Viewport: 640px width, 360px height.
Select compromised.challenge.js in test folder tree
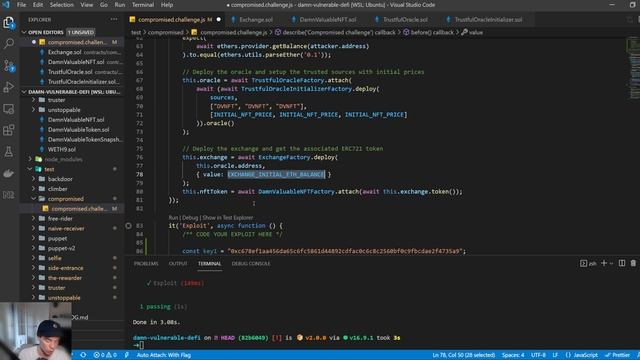pyautogui.click(x=79, y=209)
